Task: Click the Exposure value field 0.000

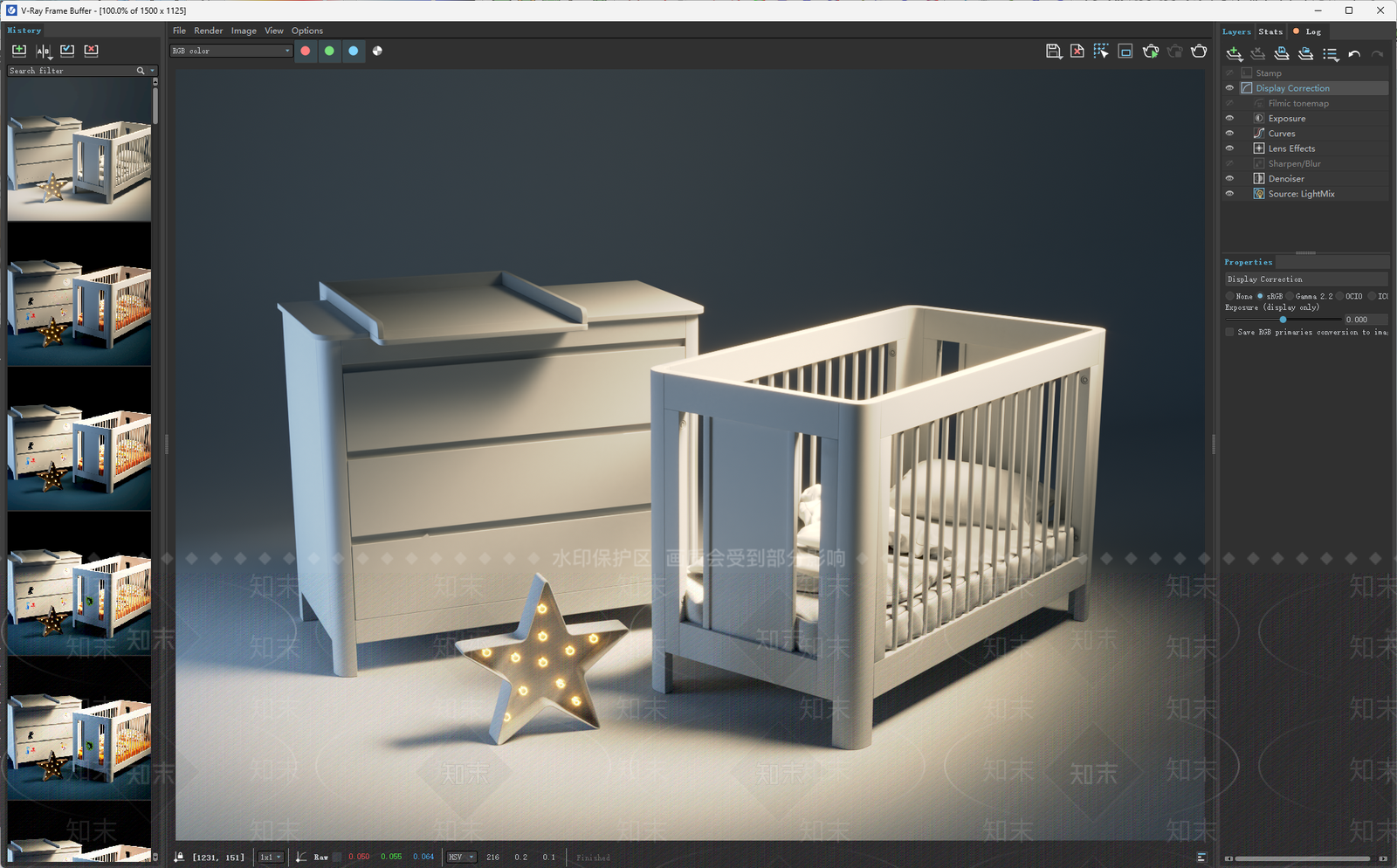Action: pos(1366,320)
